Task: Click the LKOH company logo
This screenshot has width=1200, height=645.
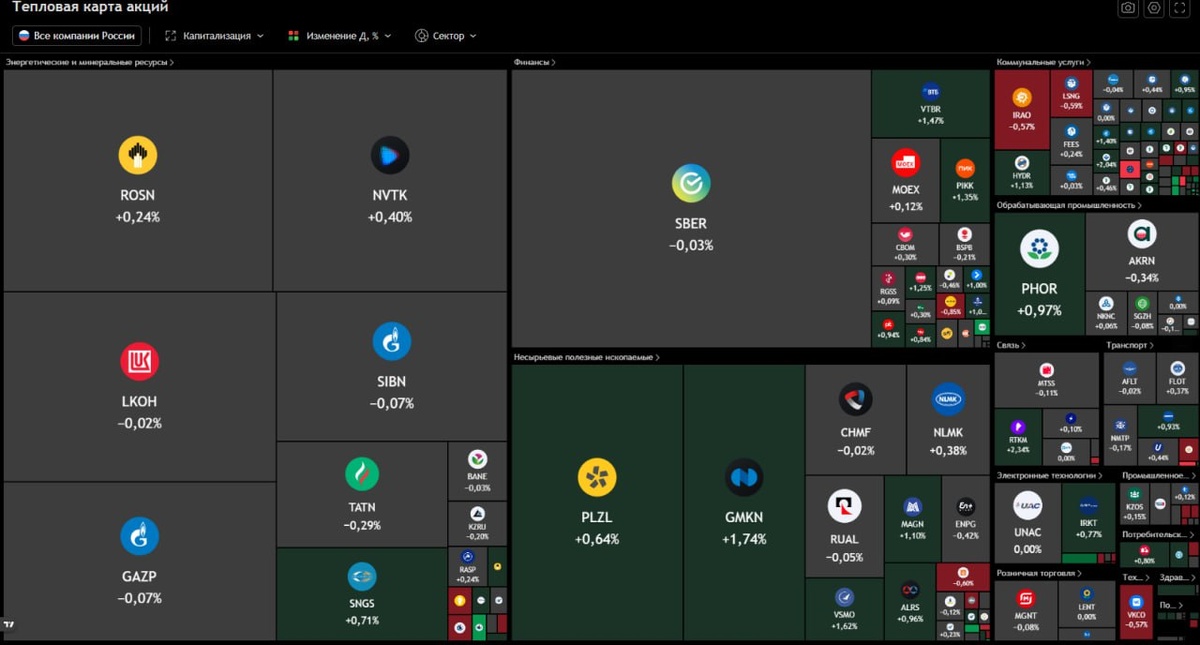Action: [x=139, y=362]
